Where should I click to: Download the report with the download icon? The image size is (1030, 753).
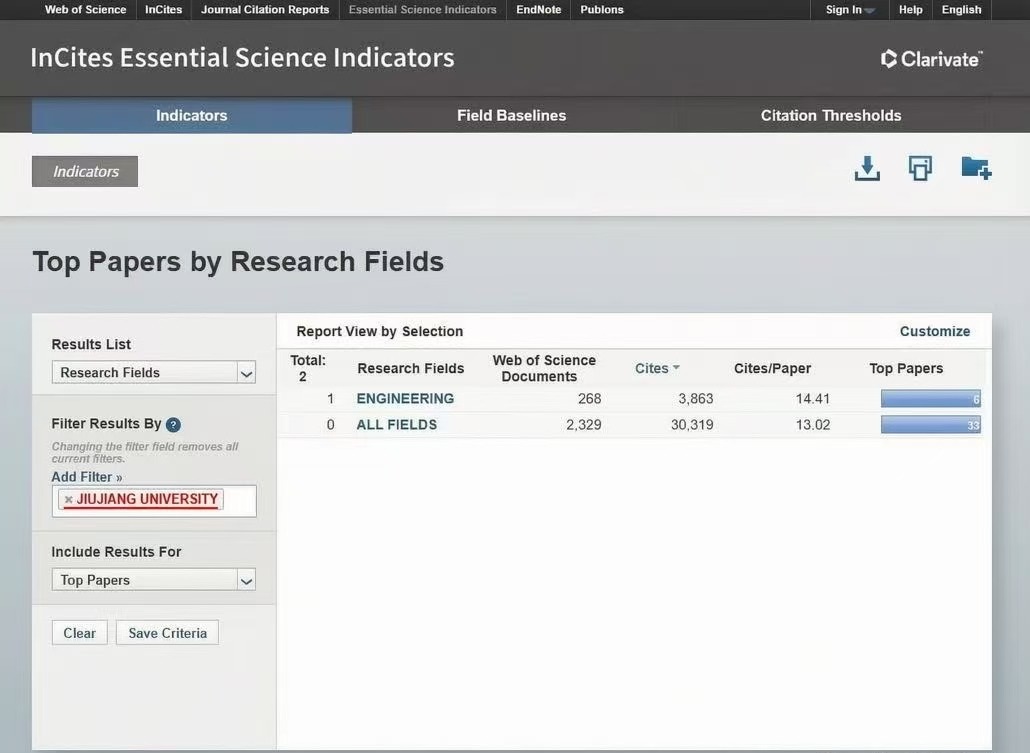(x=867, y=168)
